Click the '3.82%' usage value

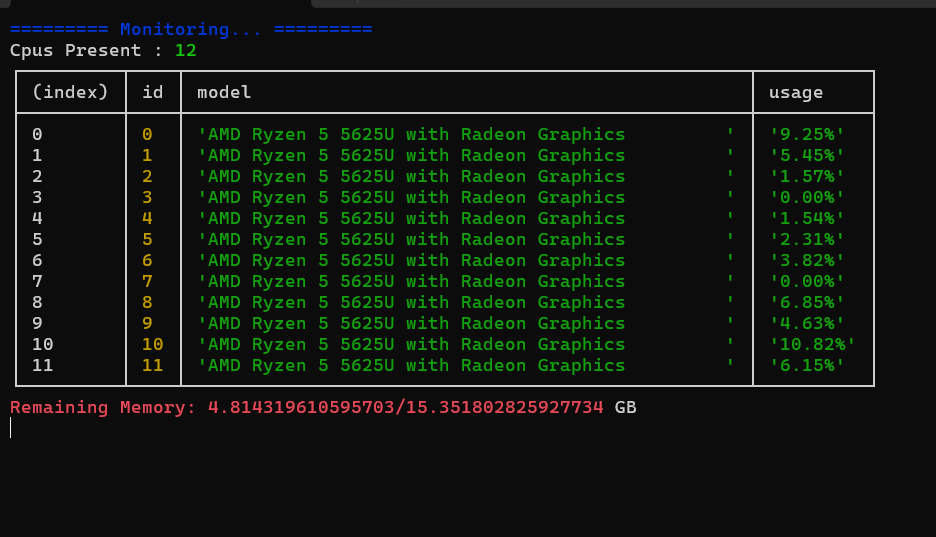807,260
